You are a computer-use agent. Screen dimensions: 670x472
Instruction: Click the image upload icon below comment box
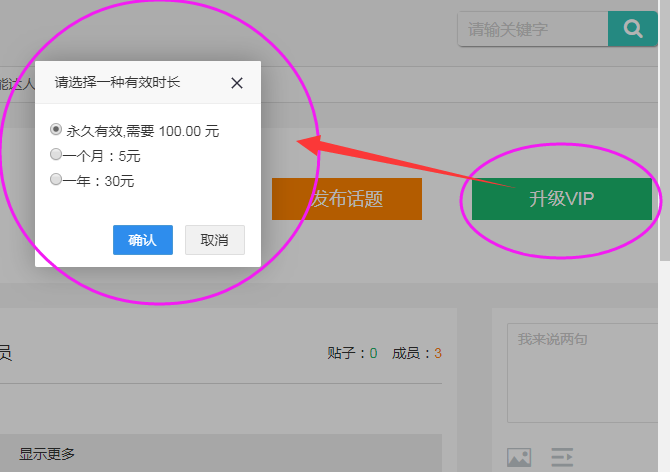point(519,457)
